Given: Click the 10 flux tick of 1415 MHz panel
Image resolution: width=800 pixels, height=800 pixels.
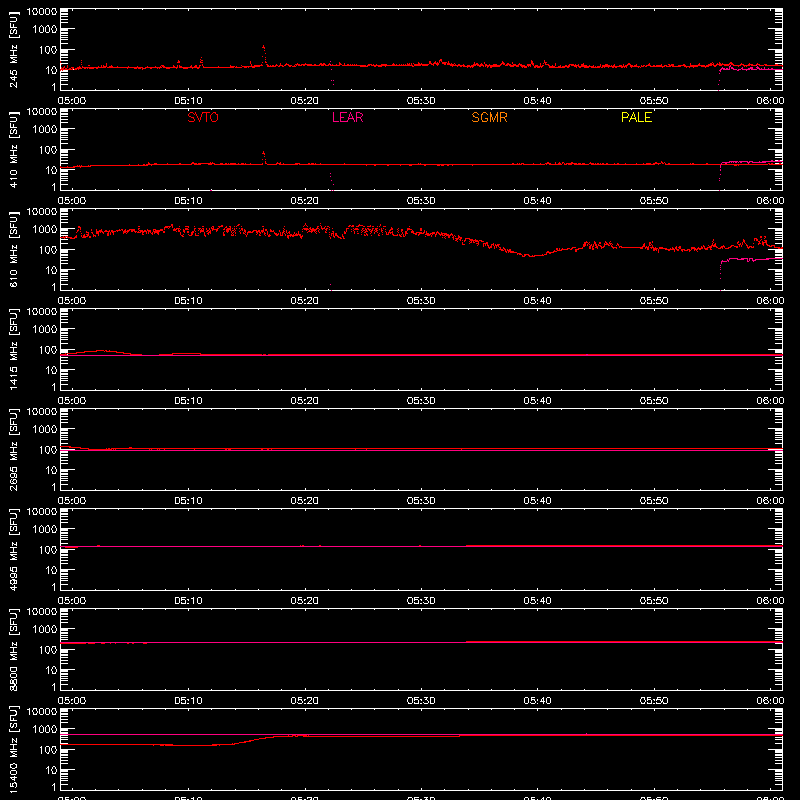Looking at the screenshot, I should 51,370.
